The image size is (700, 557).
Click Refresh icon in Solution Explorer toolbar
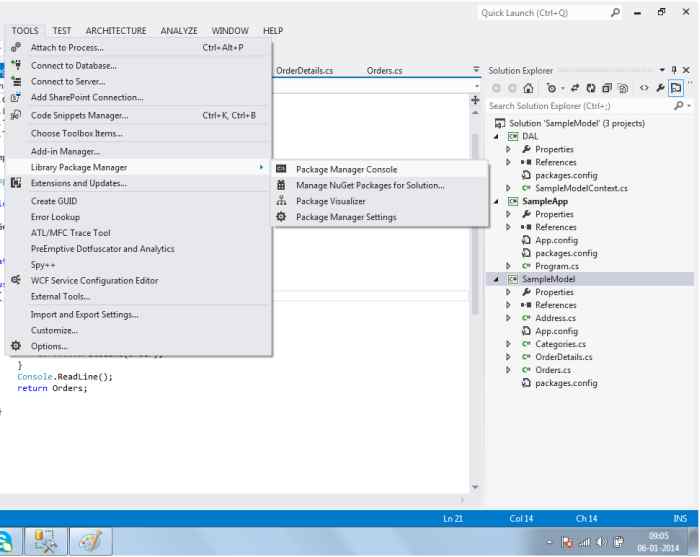[591, 88]
